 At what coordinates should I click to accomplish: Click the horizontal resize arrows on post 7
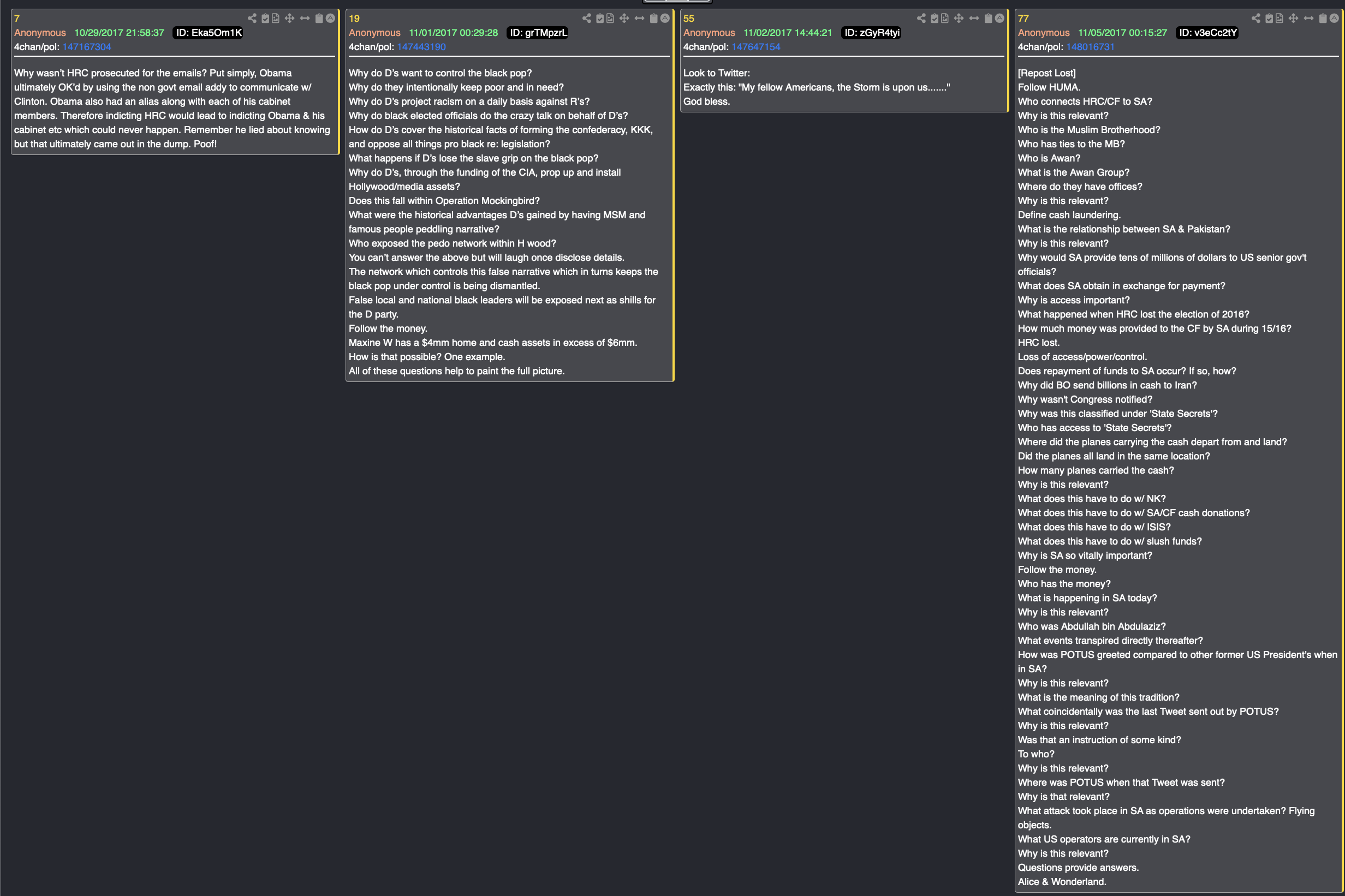[x=305, y=19]
